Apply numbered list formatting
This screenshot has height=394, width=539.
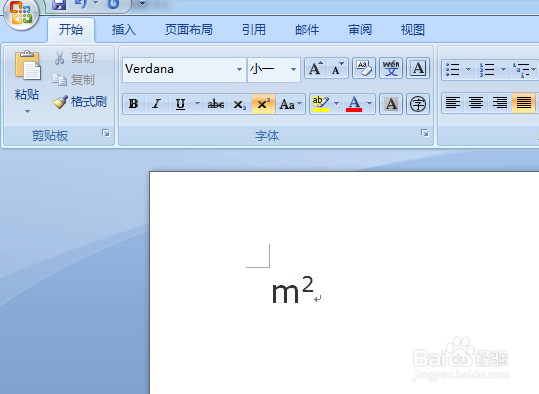tap(487, 69)
